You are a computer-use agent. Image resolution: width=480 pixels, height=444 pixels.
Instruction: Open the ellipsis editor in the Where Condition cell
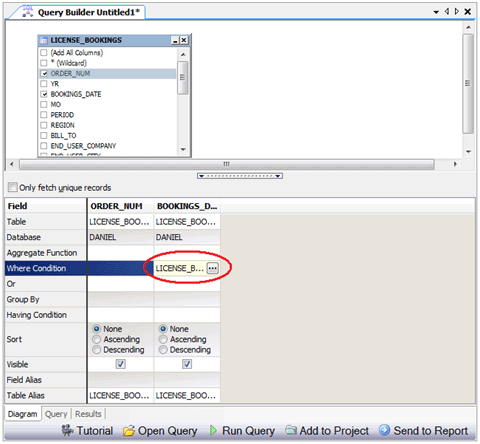[213, 268]
